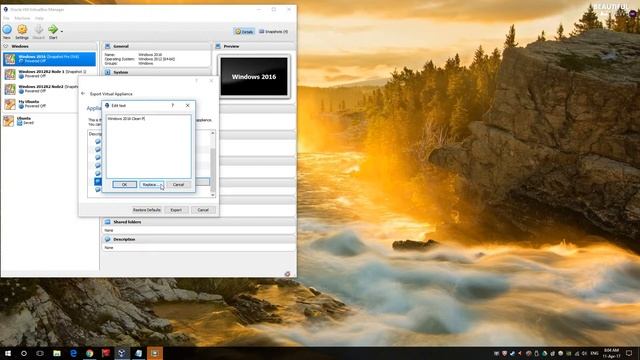
Task: Open the File menu
Action: 6,18
